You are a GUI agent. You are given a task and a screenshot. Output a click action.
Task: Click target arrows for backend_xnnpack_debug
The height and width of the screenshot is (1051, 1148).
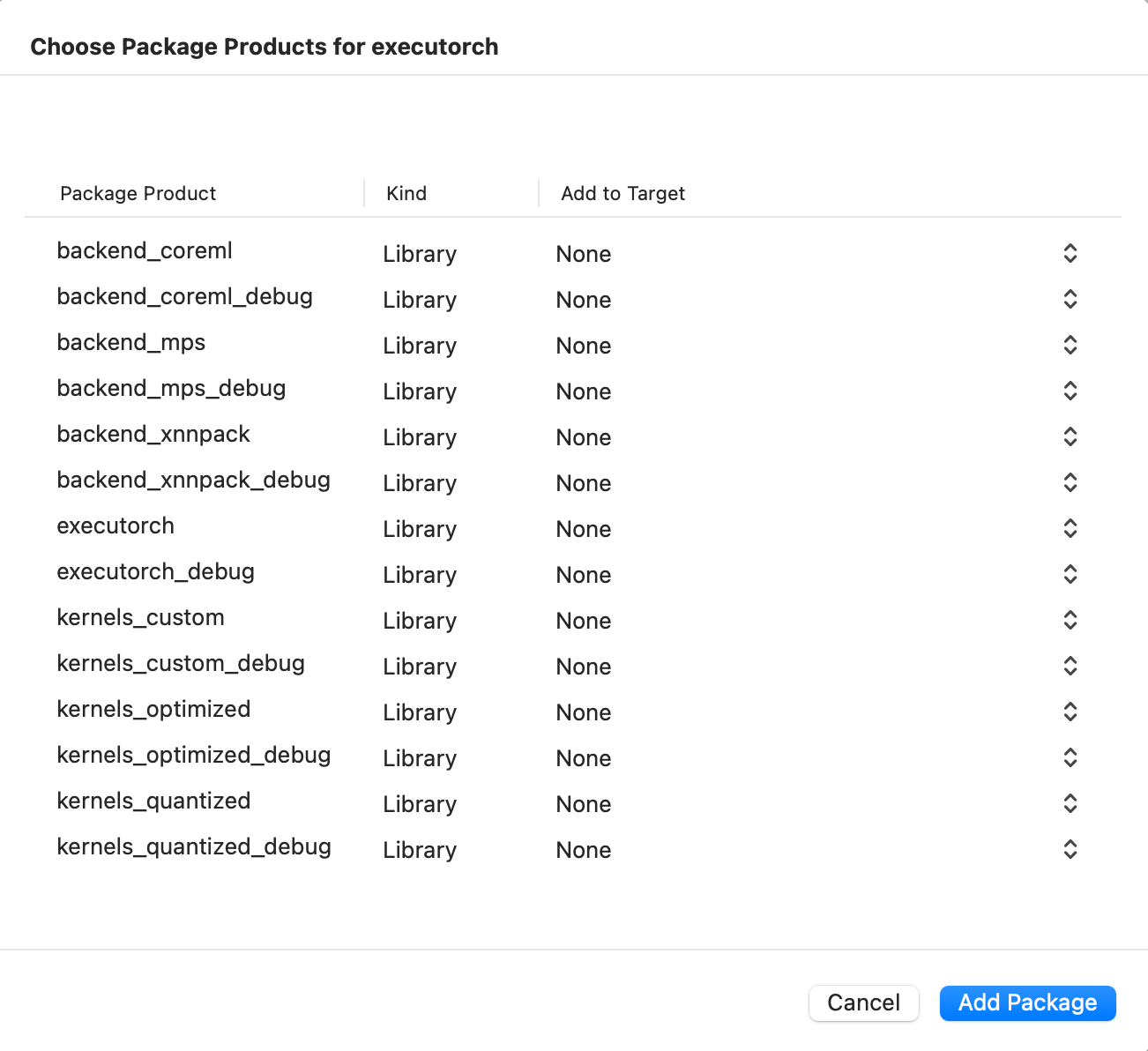click(x=1070, y=483)
